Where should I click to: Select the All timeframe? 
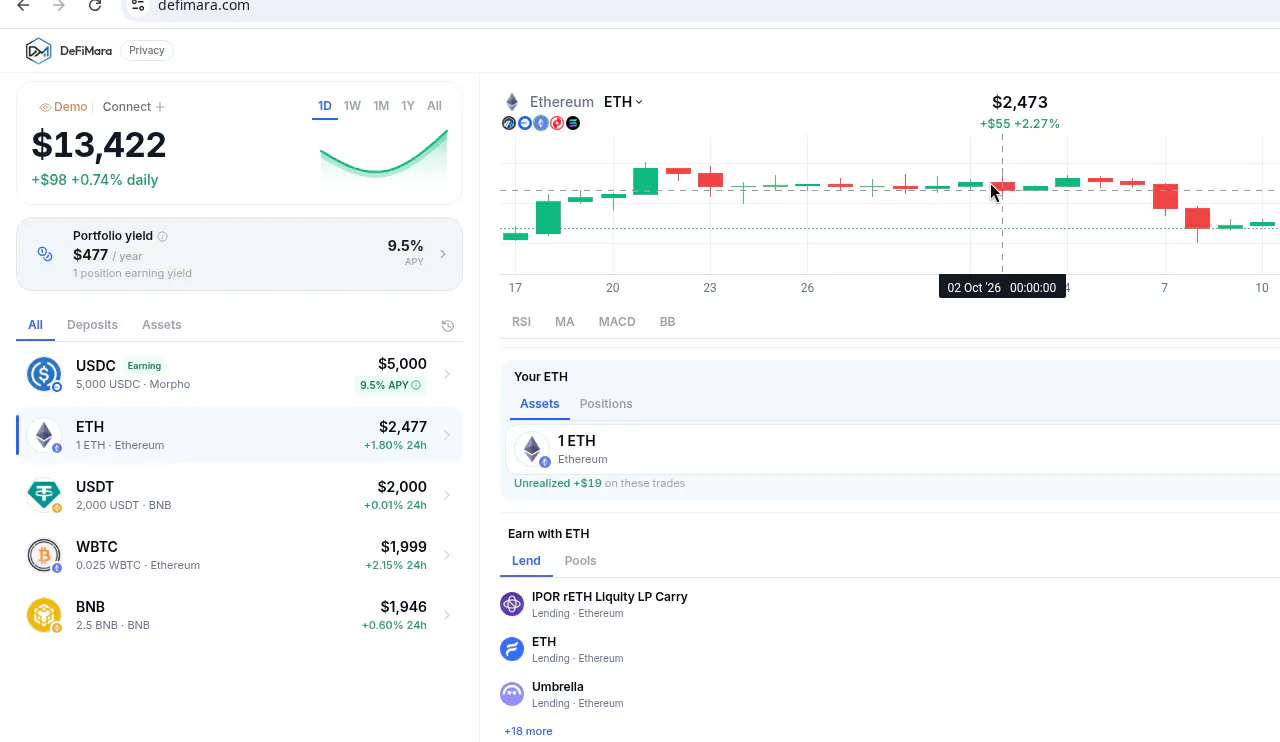point(434,106)
